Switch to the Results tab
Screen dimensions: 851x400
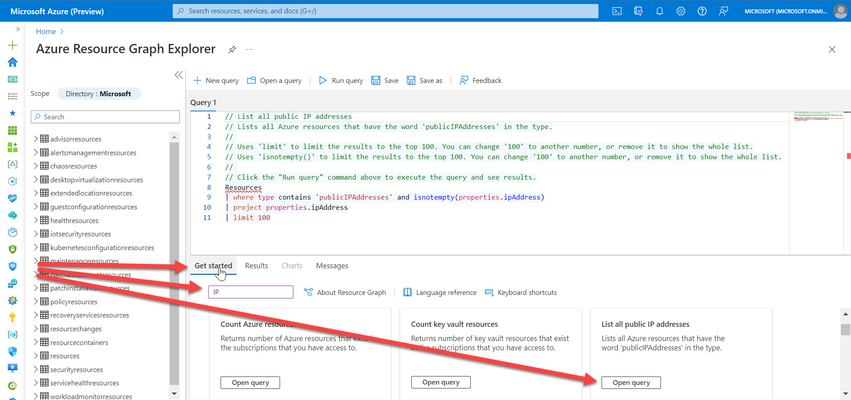[256, 265]
